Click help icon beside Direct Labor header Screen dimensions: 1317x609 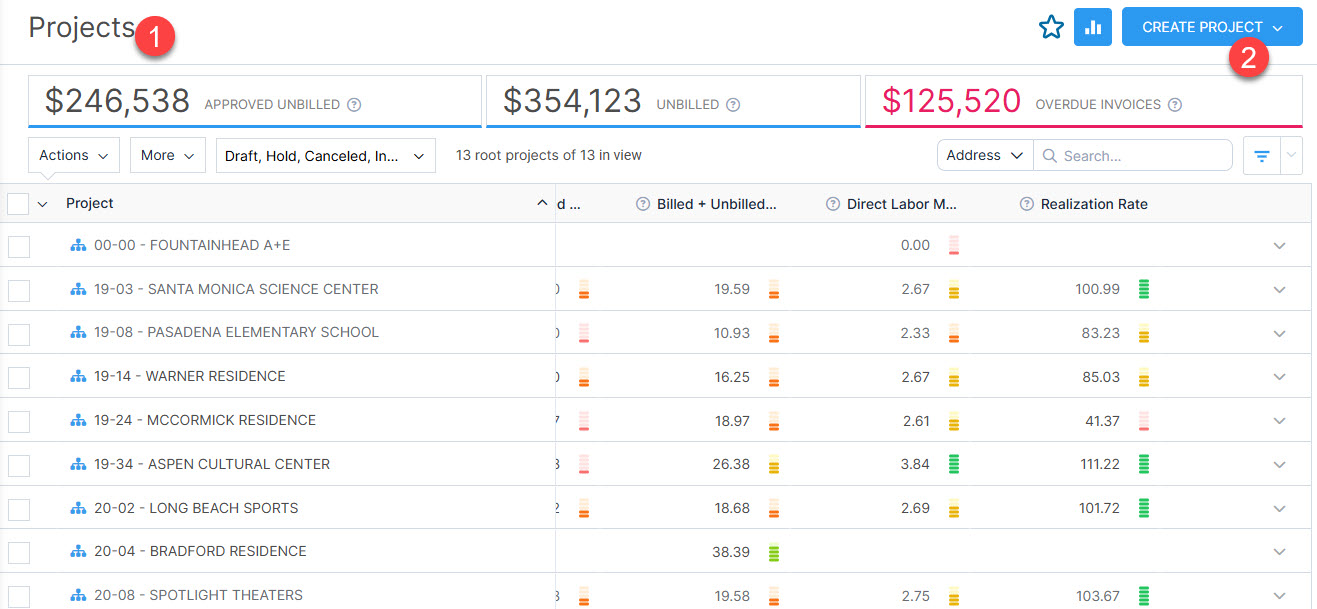(x=832, y=204)
